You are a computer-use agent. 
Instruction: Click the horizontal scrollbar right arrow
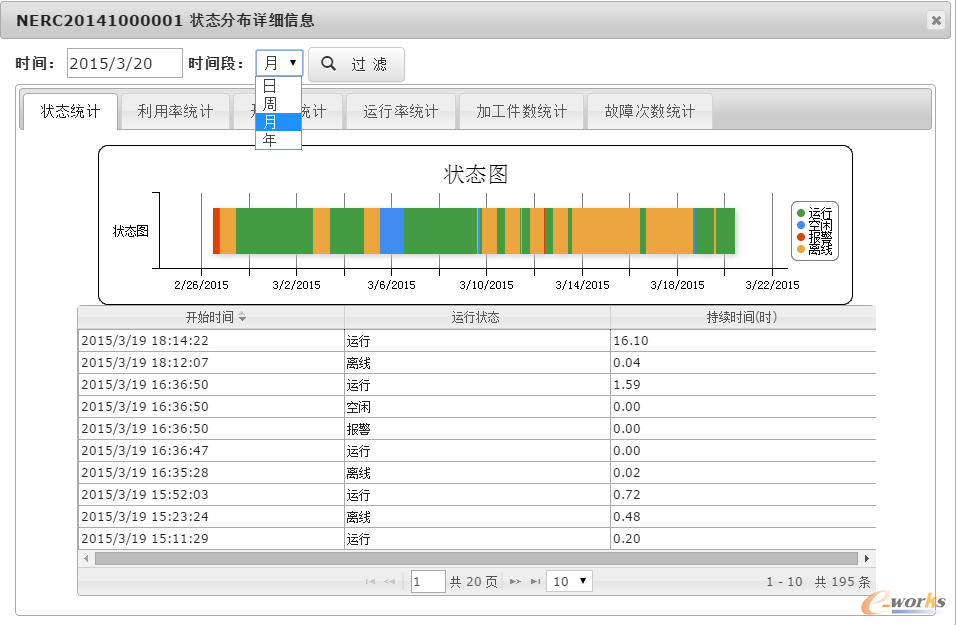866,559
